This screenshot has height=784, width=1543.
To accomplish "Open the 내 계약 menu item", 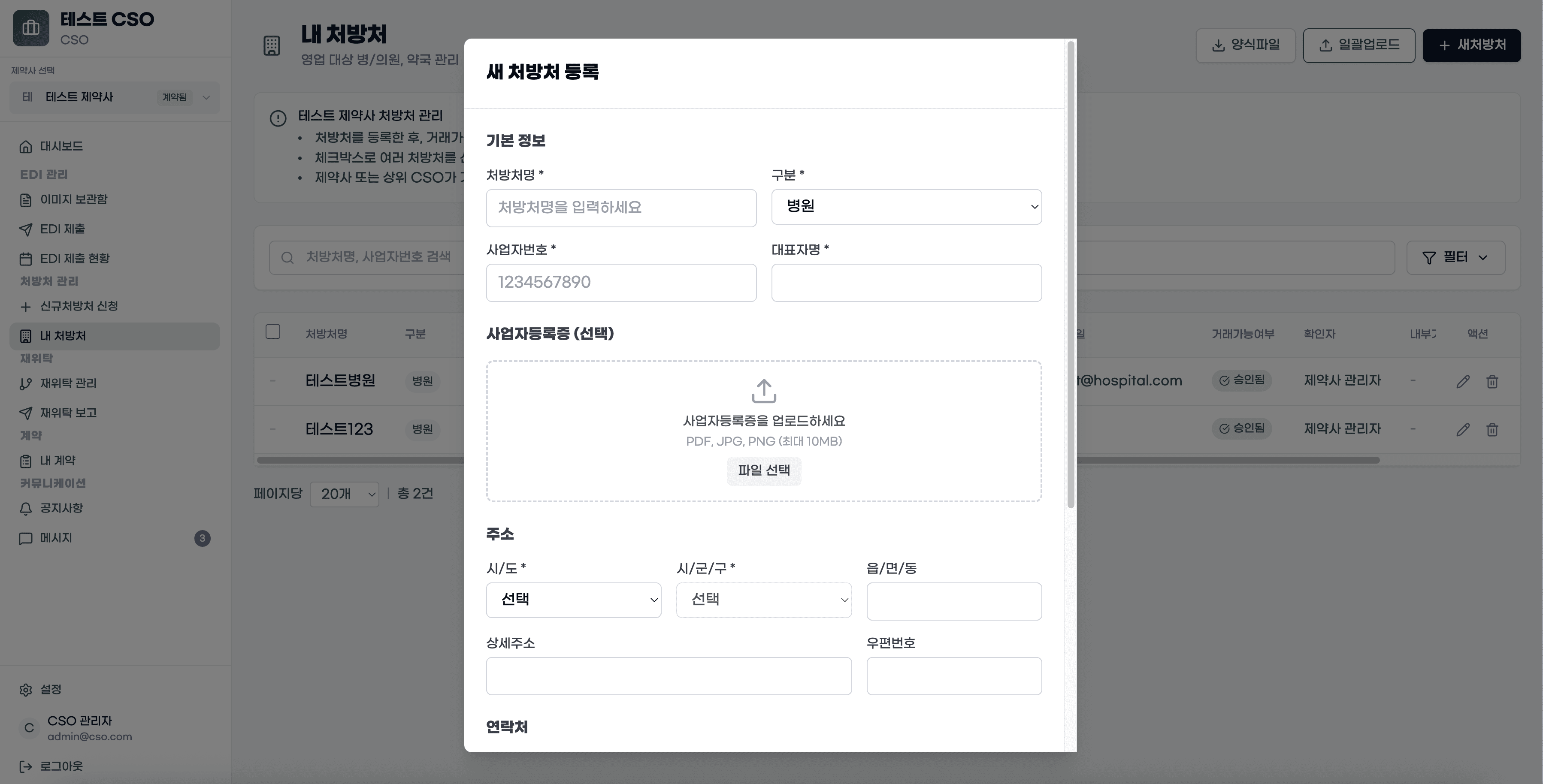I will pyautogui.click(x=57, y=460).
